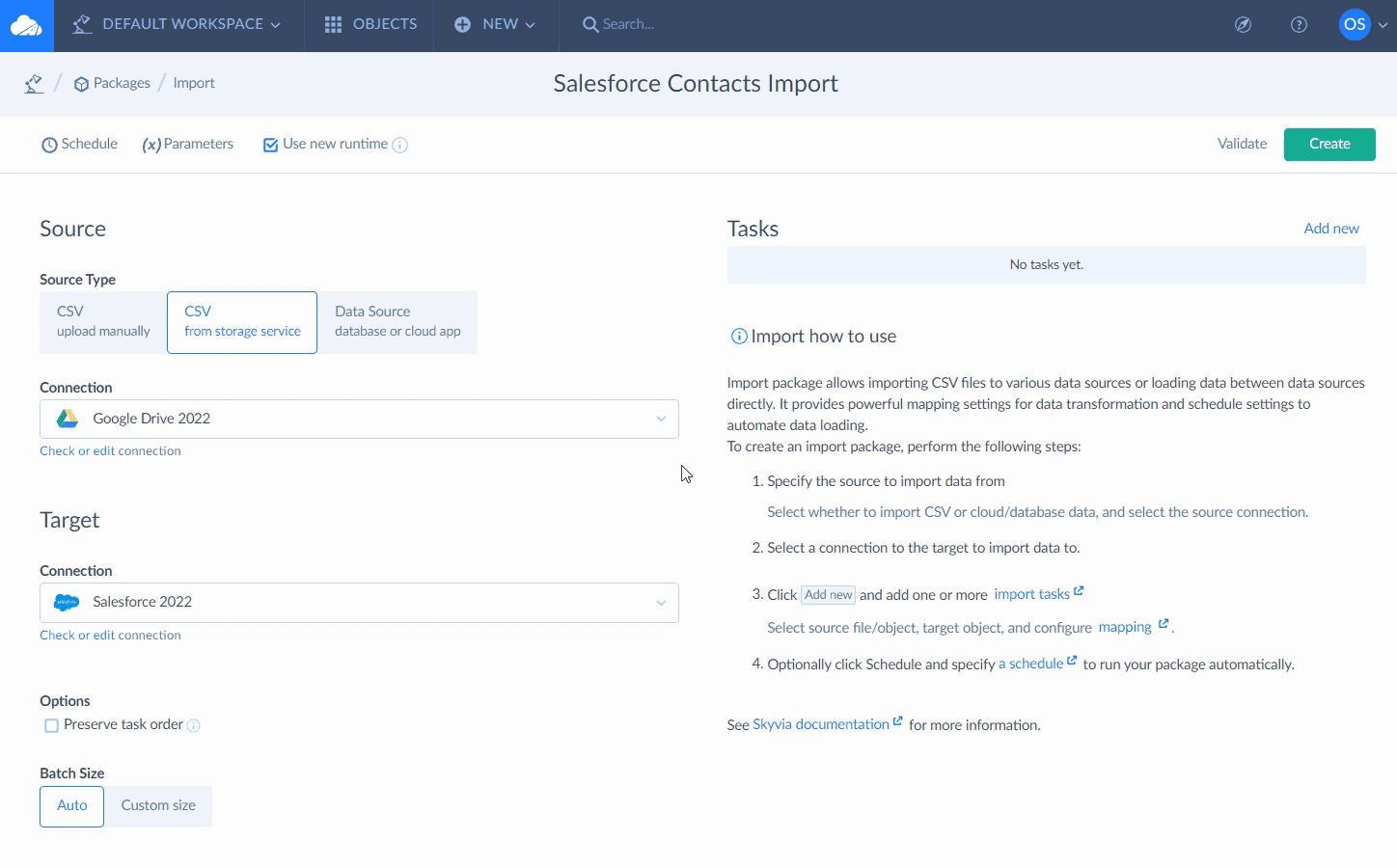Select Custom size batch option

point(158,806)
